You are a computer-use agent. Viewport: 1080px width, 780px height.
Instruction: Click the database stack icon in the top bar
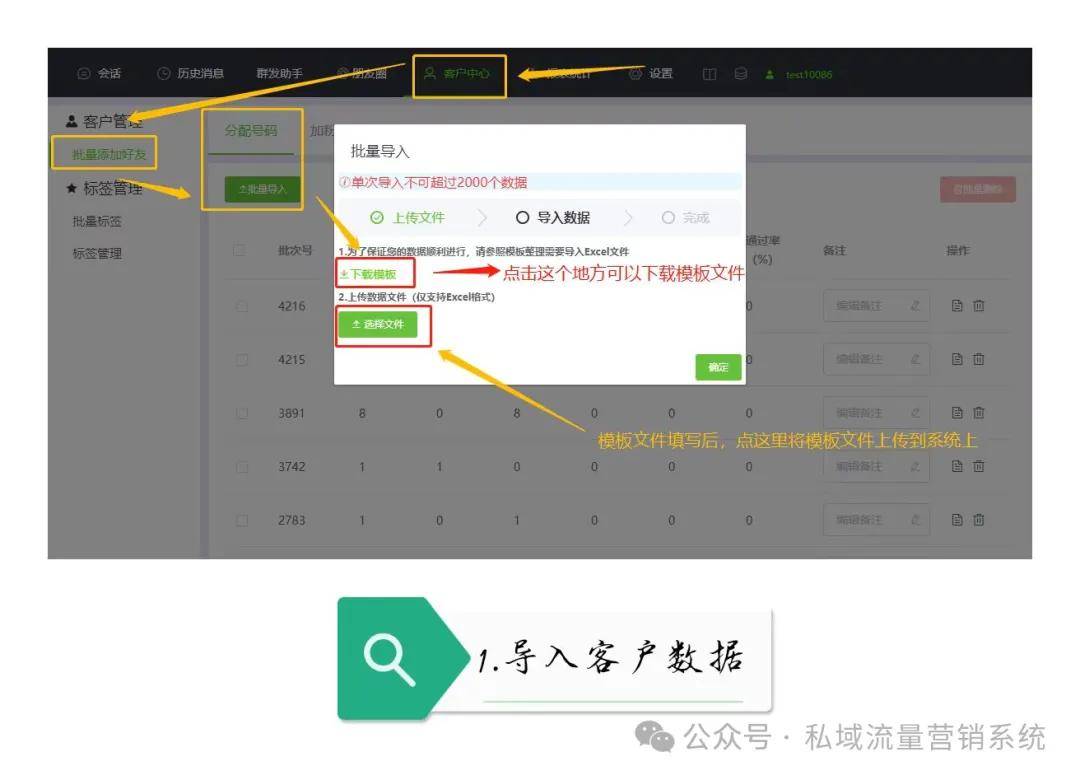(740, 74)
